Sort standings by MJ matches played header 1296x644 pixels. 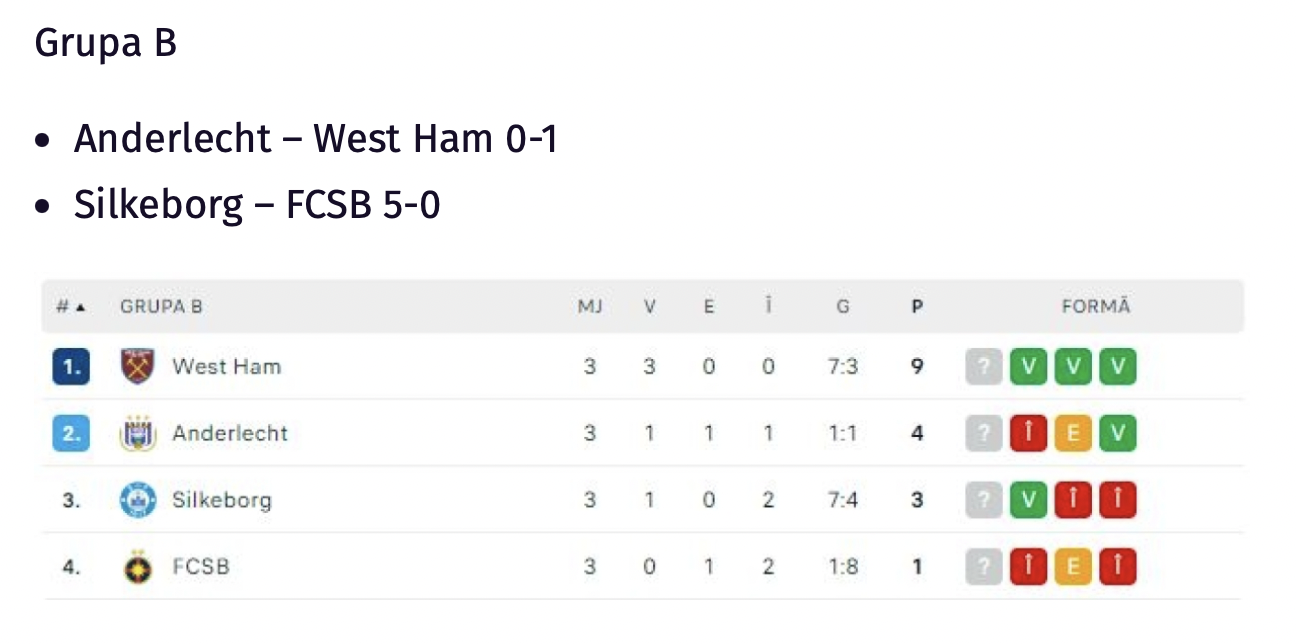590,307
